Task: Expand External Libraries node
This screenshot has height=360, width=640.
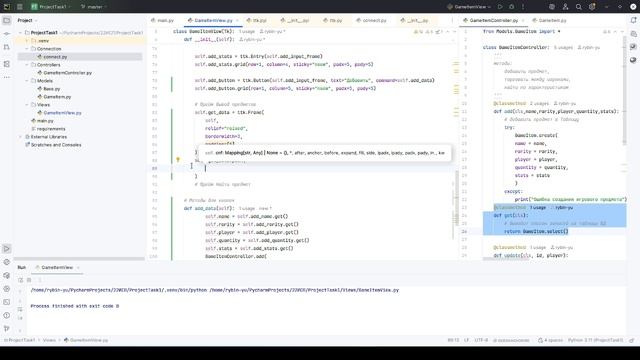Action: [x=20, y=137]
